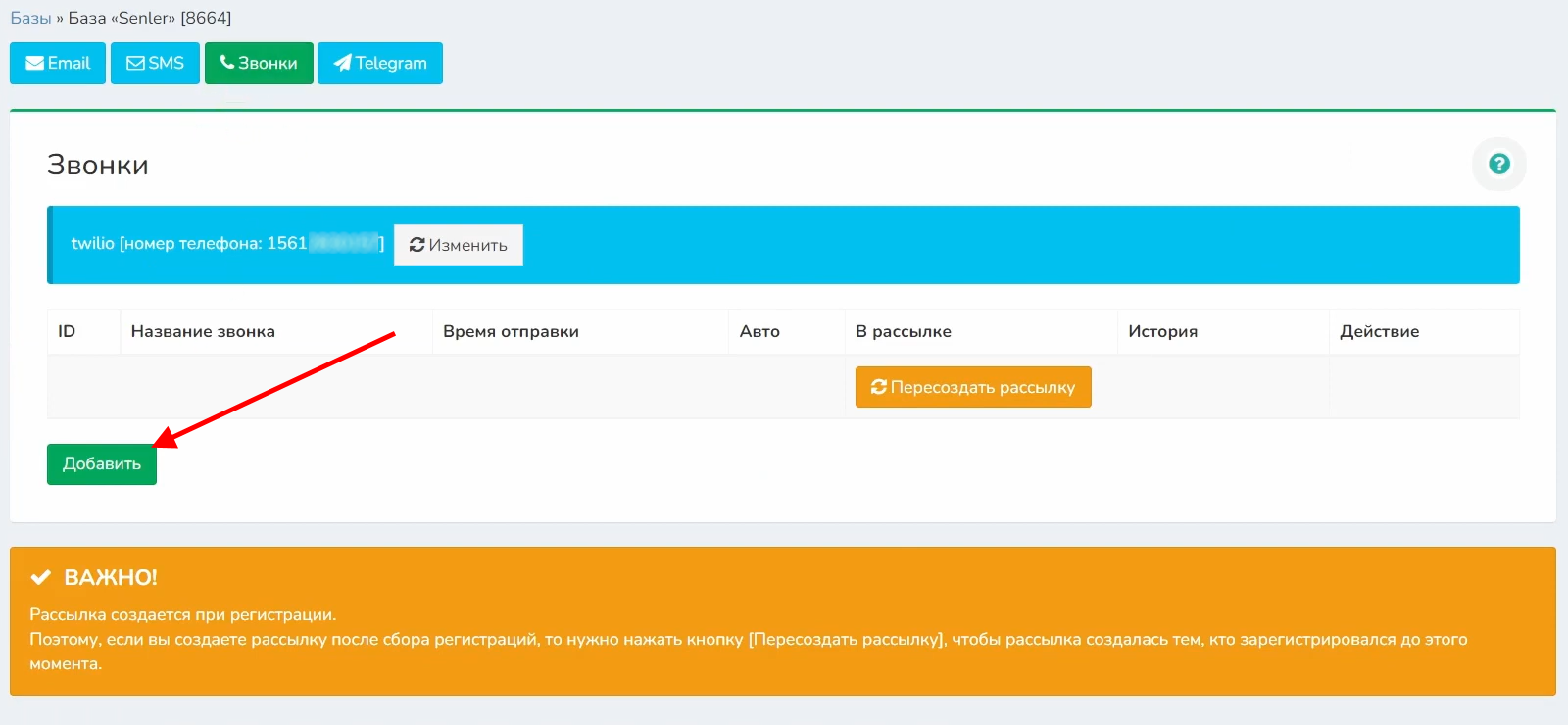Image resolution: width=1568 pixels, height=725 pixels.
Task: Click the База «Senler» [8664] breadcrumb text
Action: point(150,18)
